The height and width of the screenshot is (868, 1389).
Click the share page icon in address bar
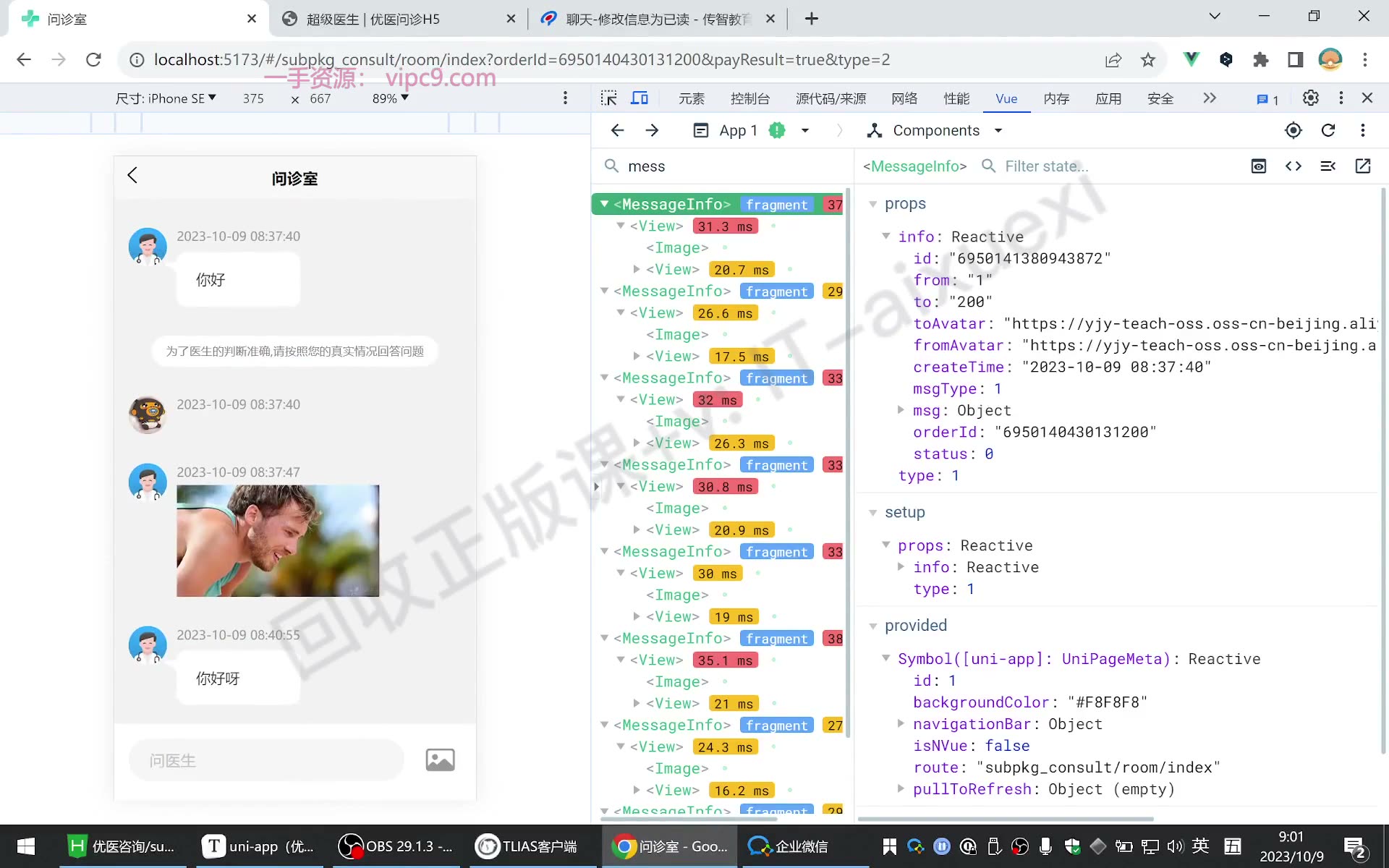pos(1113,60)
